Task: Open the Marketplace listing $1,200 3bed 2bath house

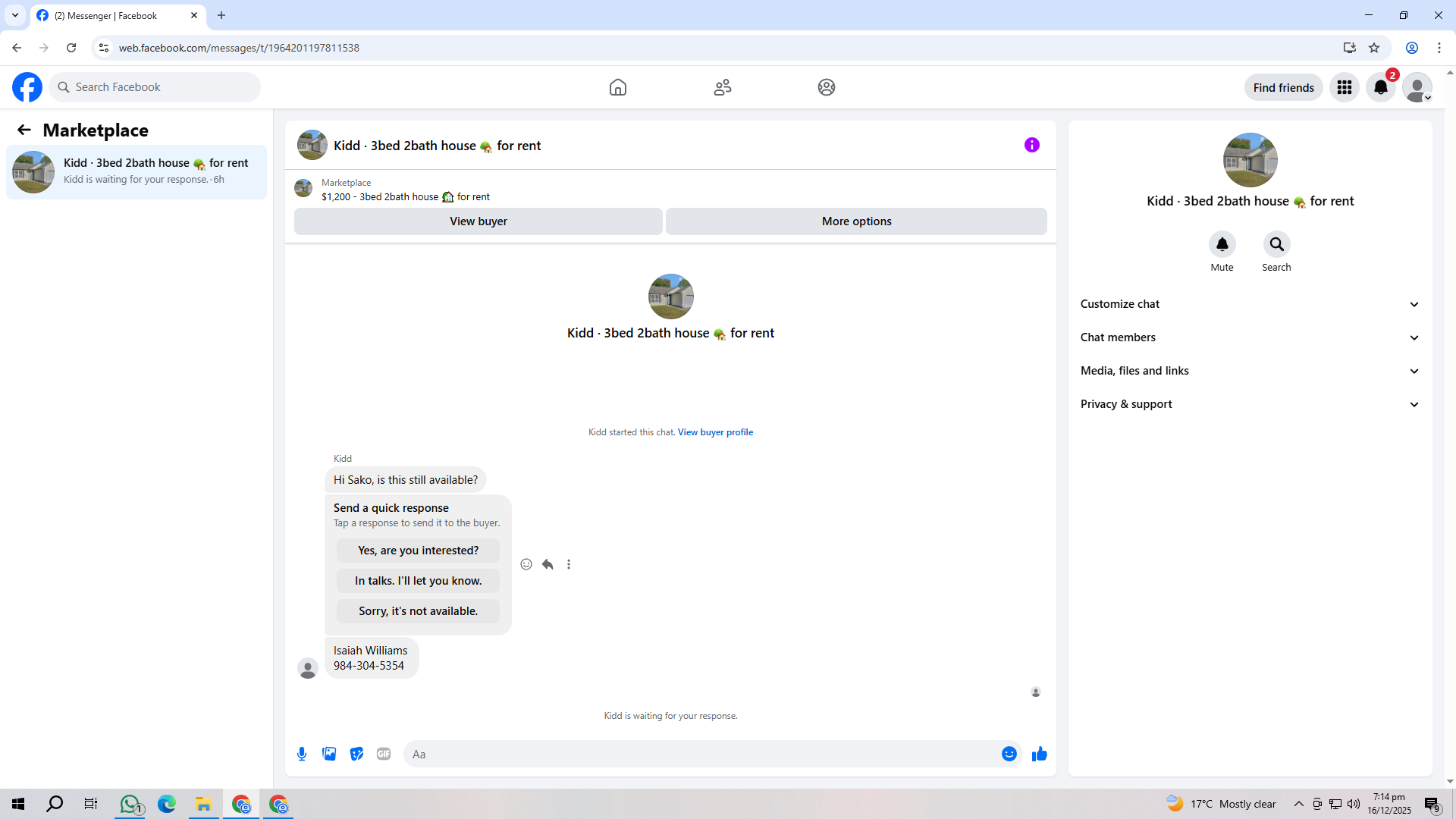Action: (x=406, y=196)
